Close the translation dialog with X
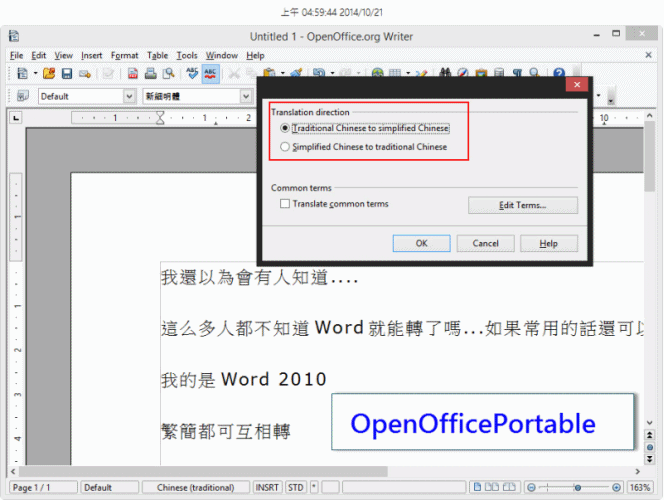 577,85
